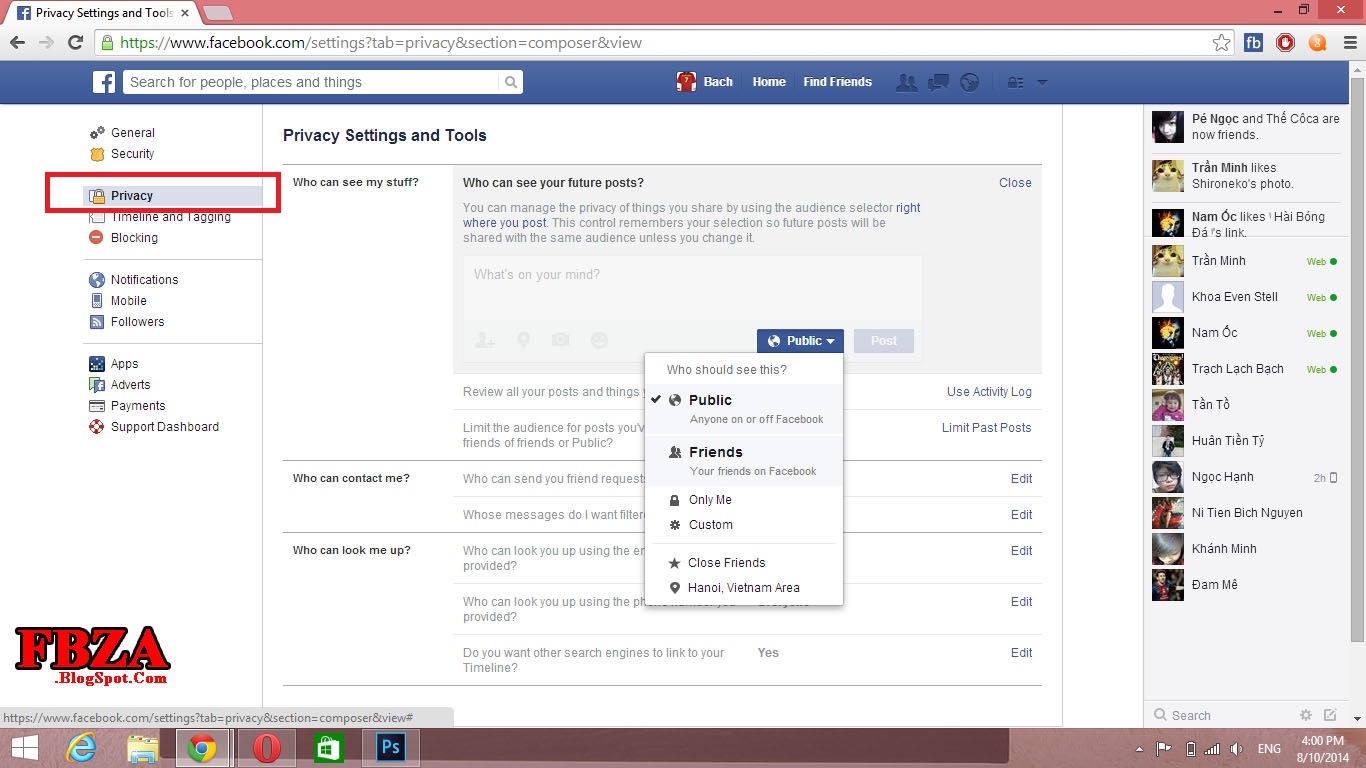The width and height of the screenshot is (1366, 768).
Task: Click the Use Activity Log link
Action: click(989, 392)
